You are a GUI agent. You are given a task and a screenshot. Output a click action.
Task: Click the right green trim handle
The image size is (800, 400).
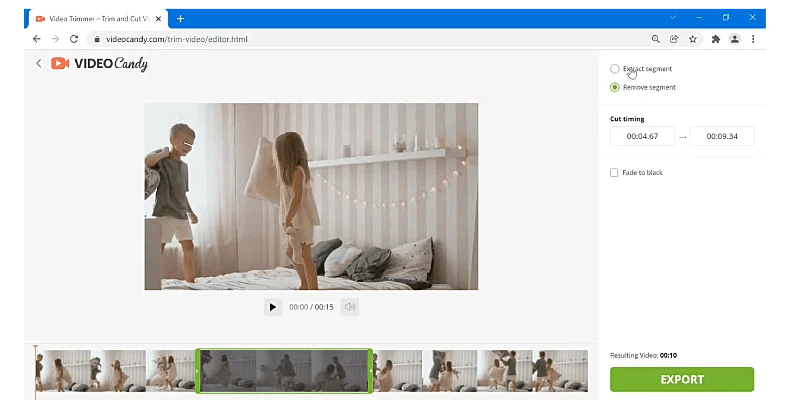[x=370, y=371]
